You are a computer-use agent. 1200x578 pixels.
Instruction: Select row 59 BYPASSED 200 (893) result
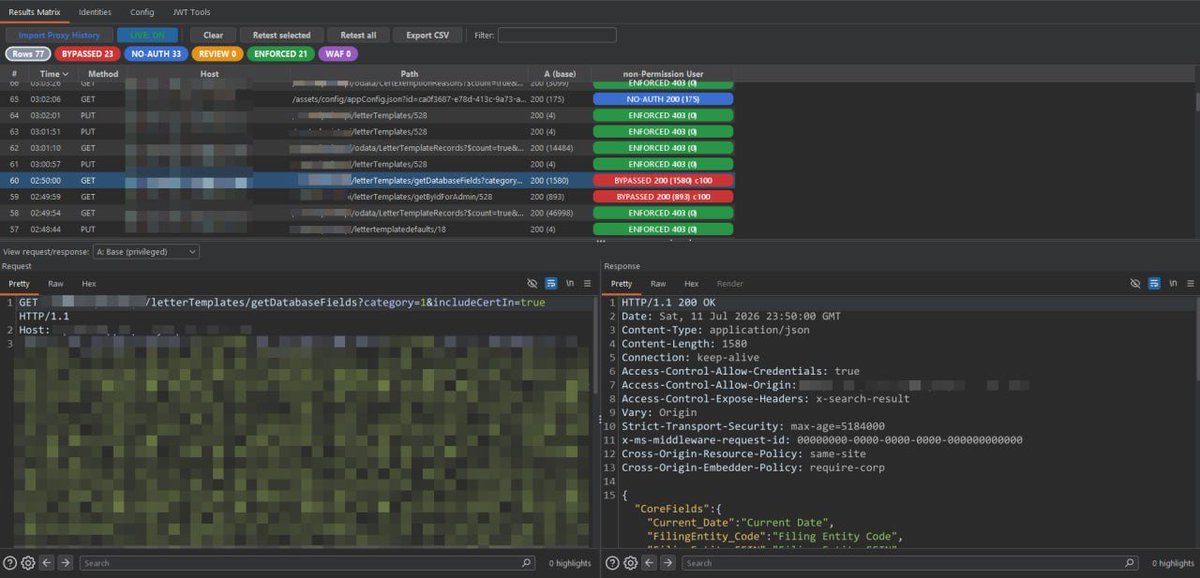(x=663, y=197)
